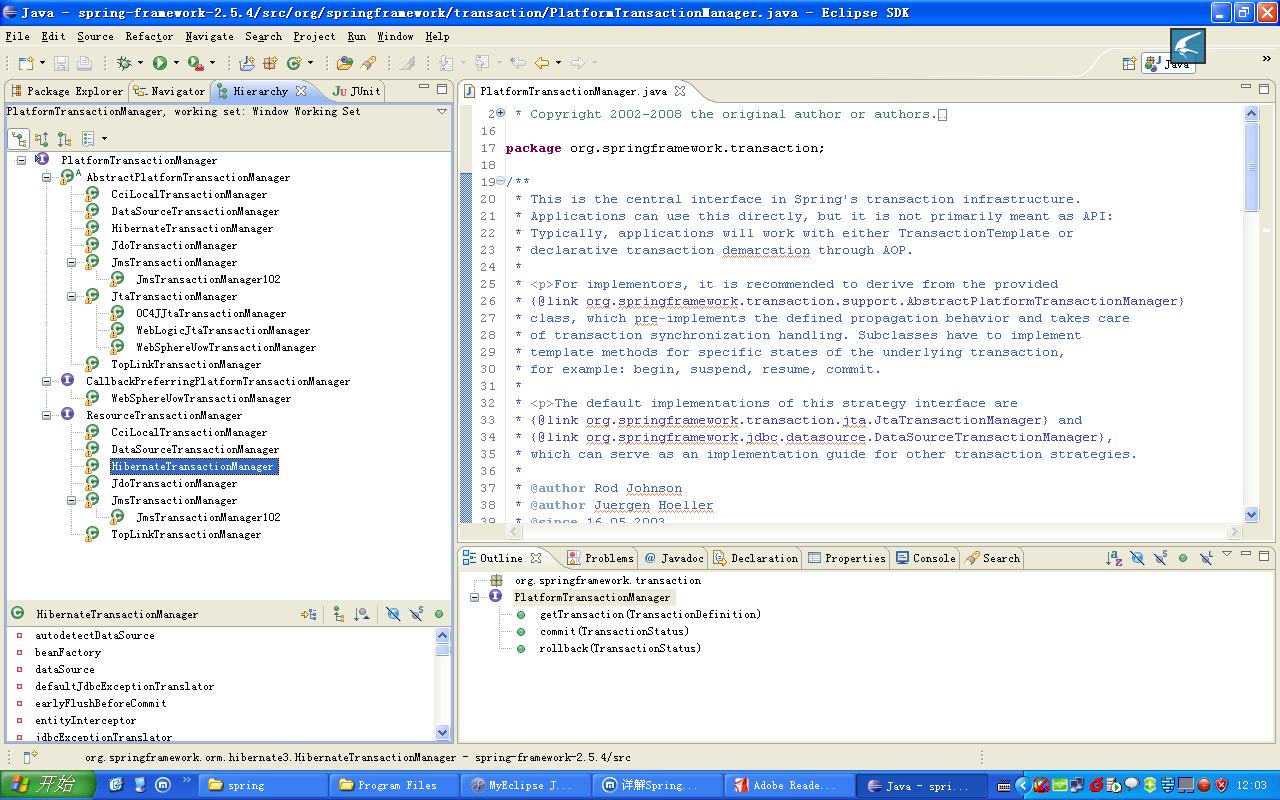Open the Navigate menu
This screenshot has width=1280, height=800.
point(209,36)
